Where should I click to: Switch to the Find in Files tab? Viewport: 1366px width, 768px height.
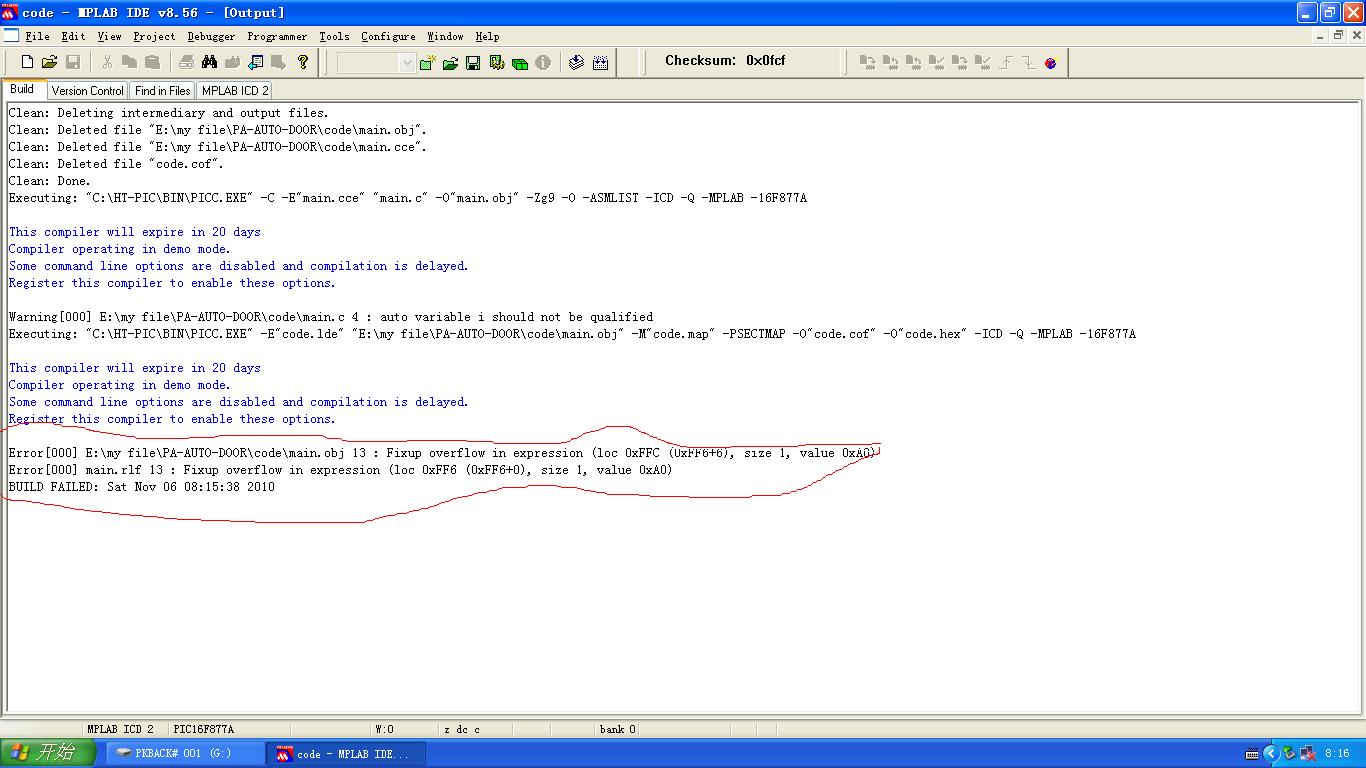point(162,90)
